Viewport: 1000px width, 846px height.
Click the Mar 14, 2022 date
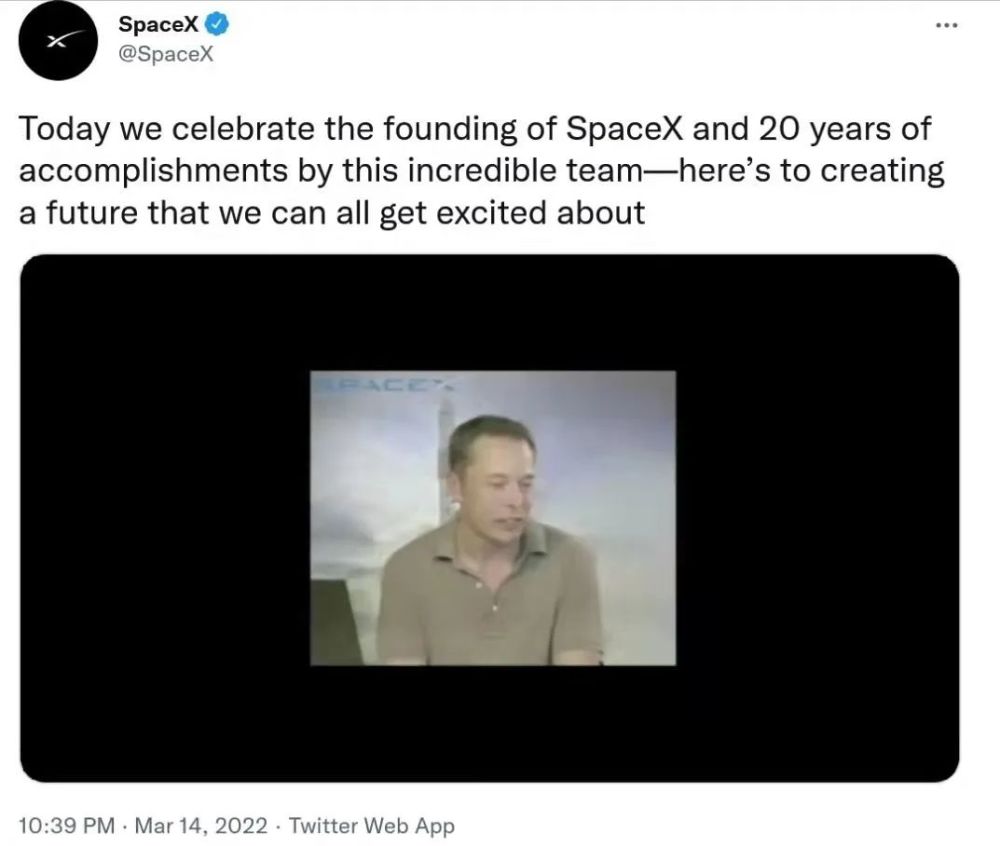pyautogui.click(x=200, y=826)
